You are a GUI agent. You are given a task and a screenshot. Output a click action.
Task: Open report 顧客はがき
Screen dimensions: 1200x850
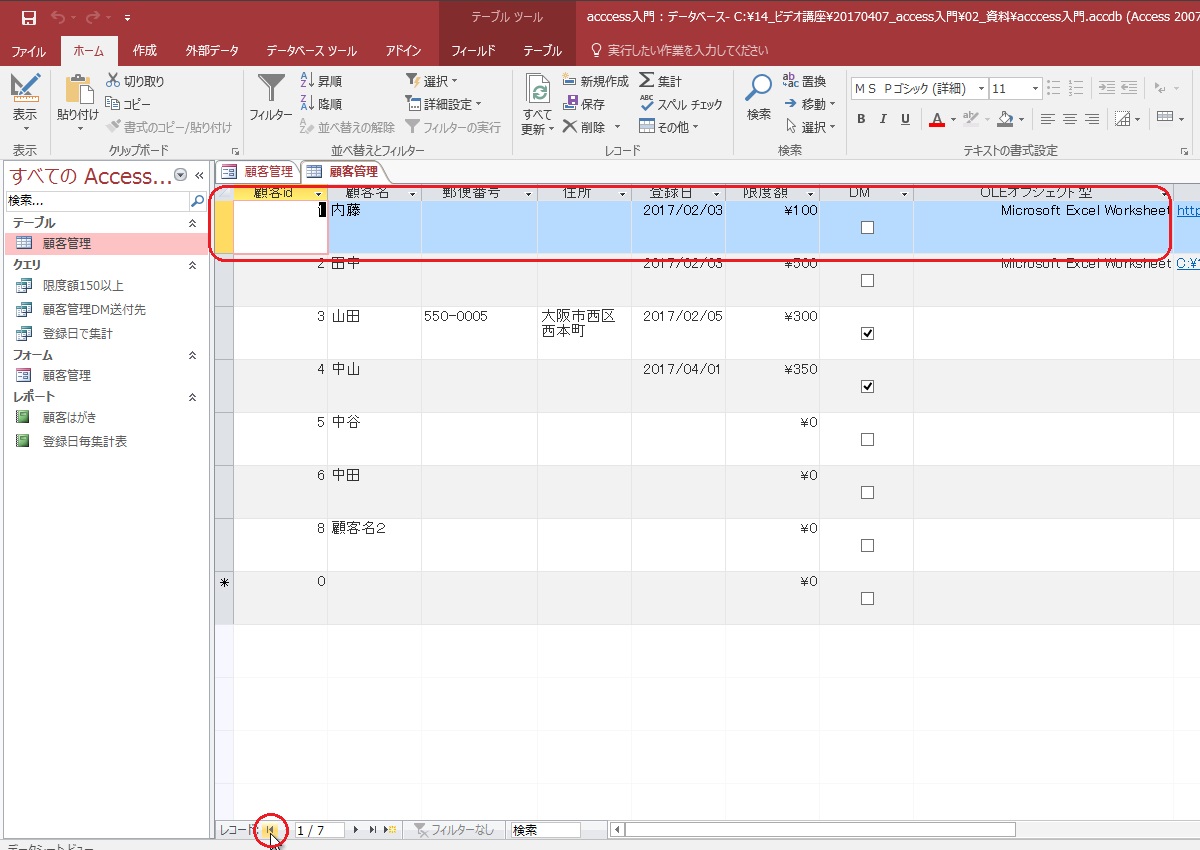(x=69, y=417)
